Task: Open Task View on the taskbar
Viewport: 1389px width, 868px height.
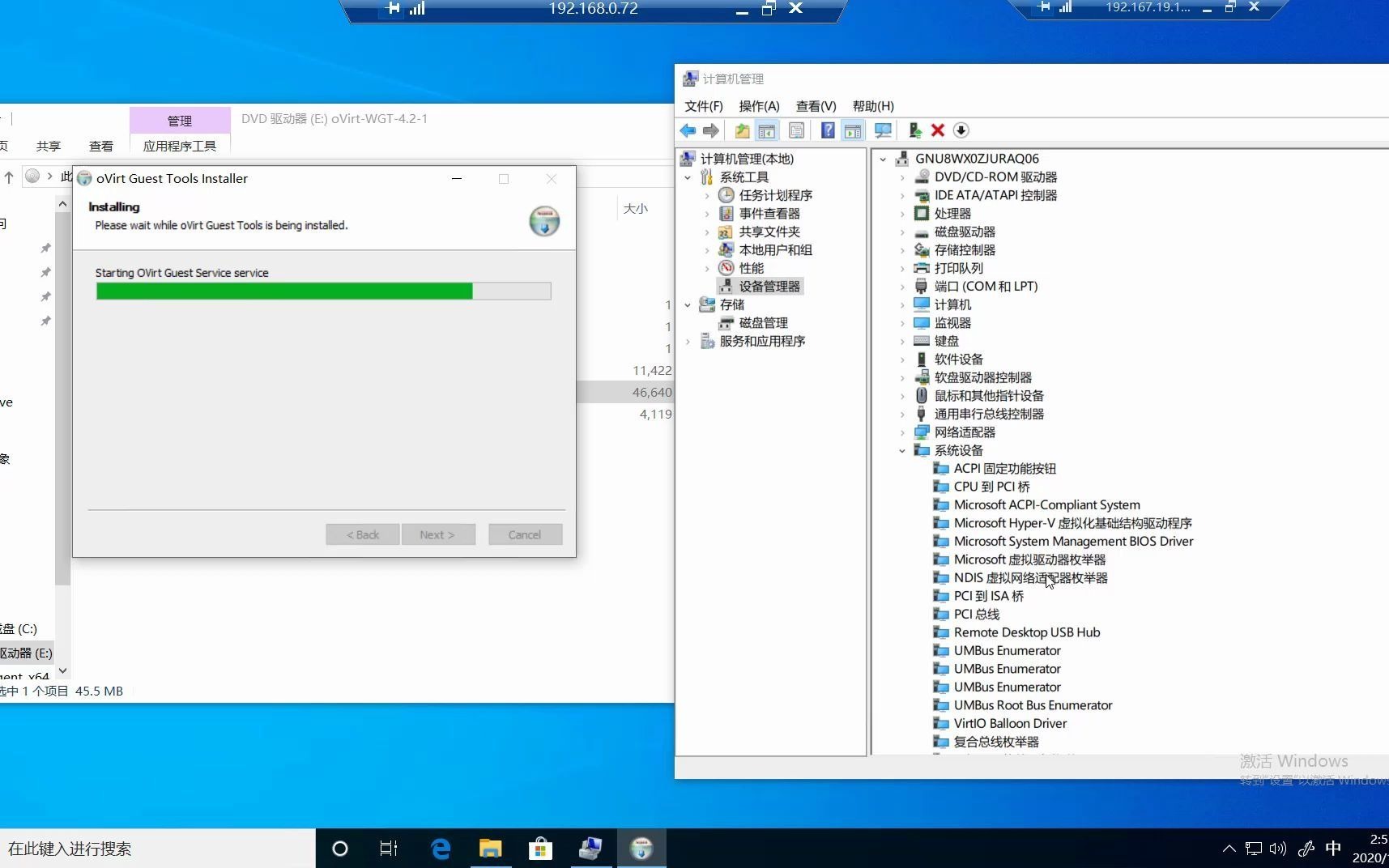Action: (389, 848)
